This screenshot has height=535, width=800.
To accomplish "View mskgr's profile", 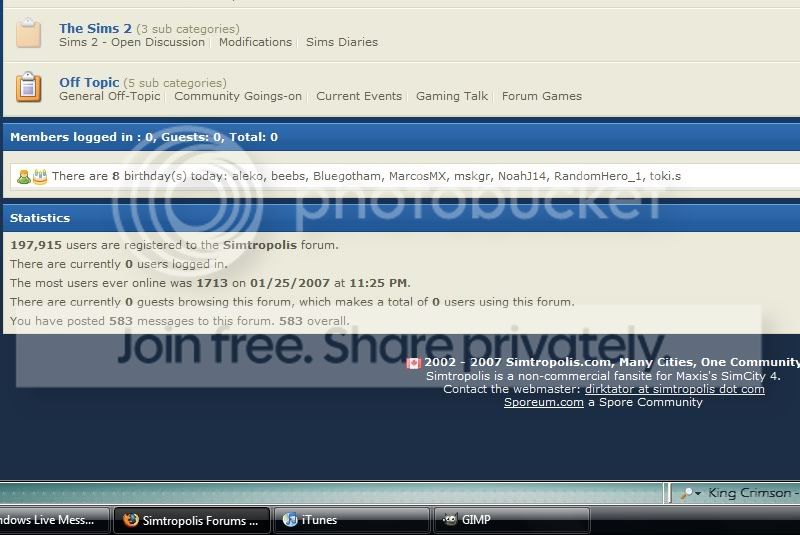I will point(472,176).
